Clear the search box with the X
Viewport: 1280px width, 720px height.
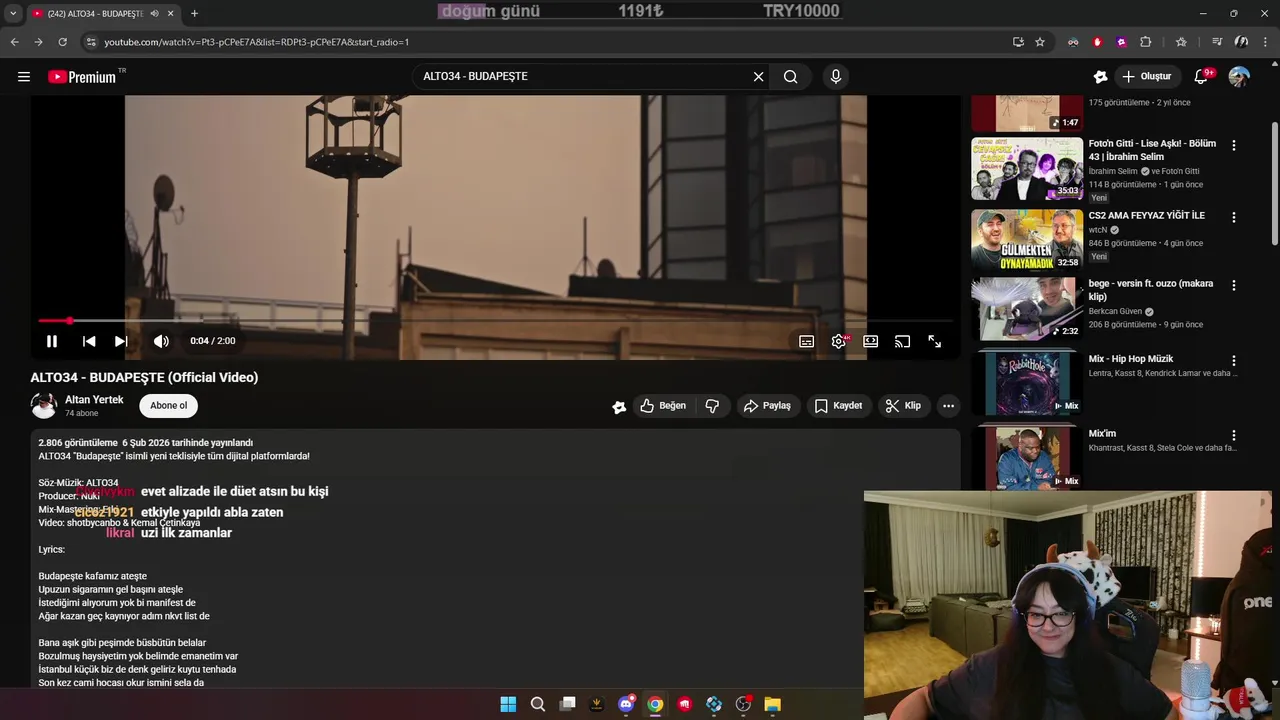click(x=758, y=77)
